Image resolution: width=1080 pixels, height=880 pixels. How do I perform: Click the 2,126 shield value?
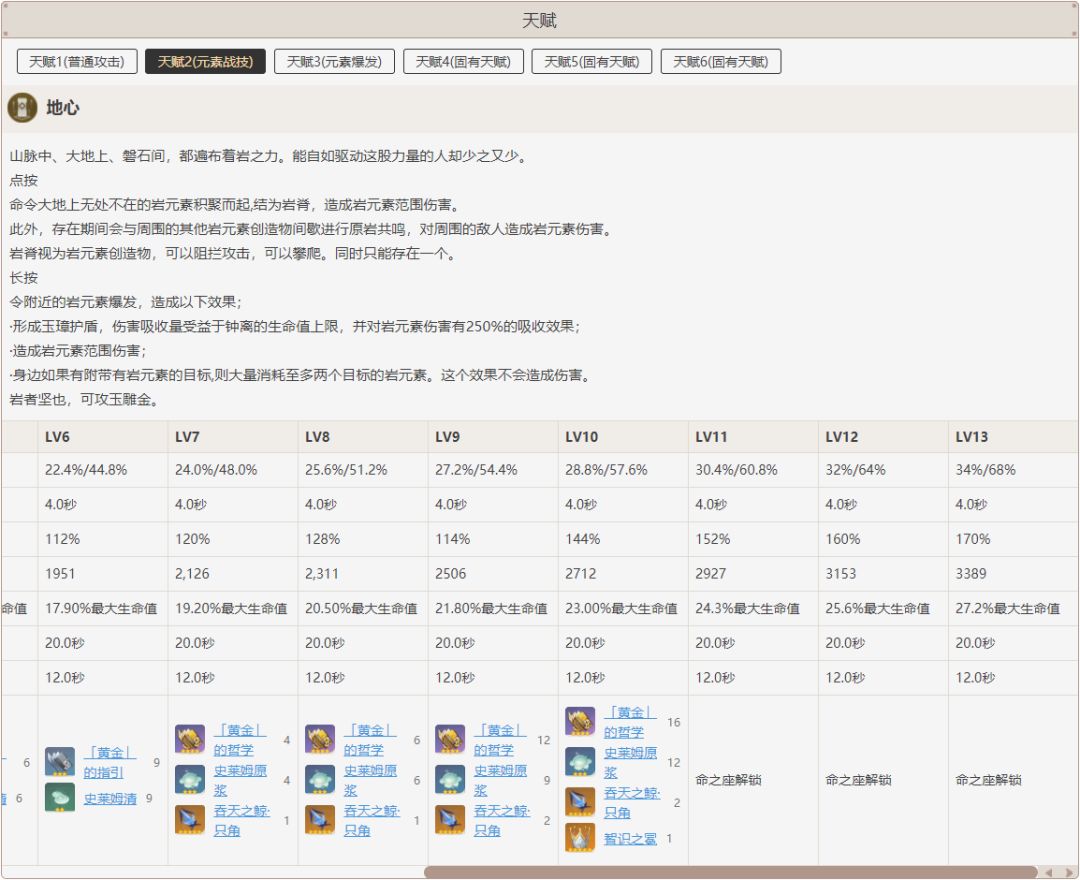(x=192, y=574)
